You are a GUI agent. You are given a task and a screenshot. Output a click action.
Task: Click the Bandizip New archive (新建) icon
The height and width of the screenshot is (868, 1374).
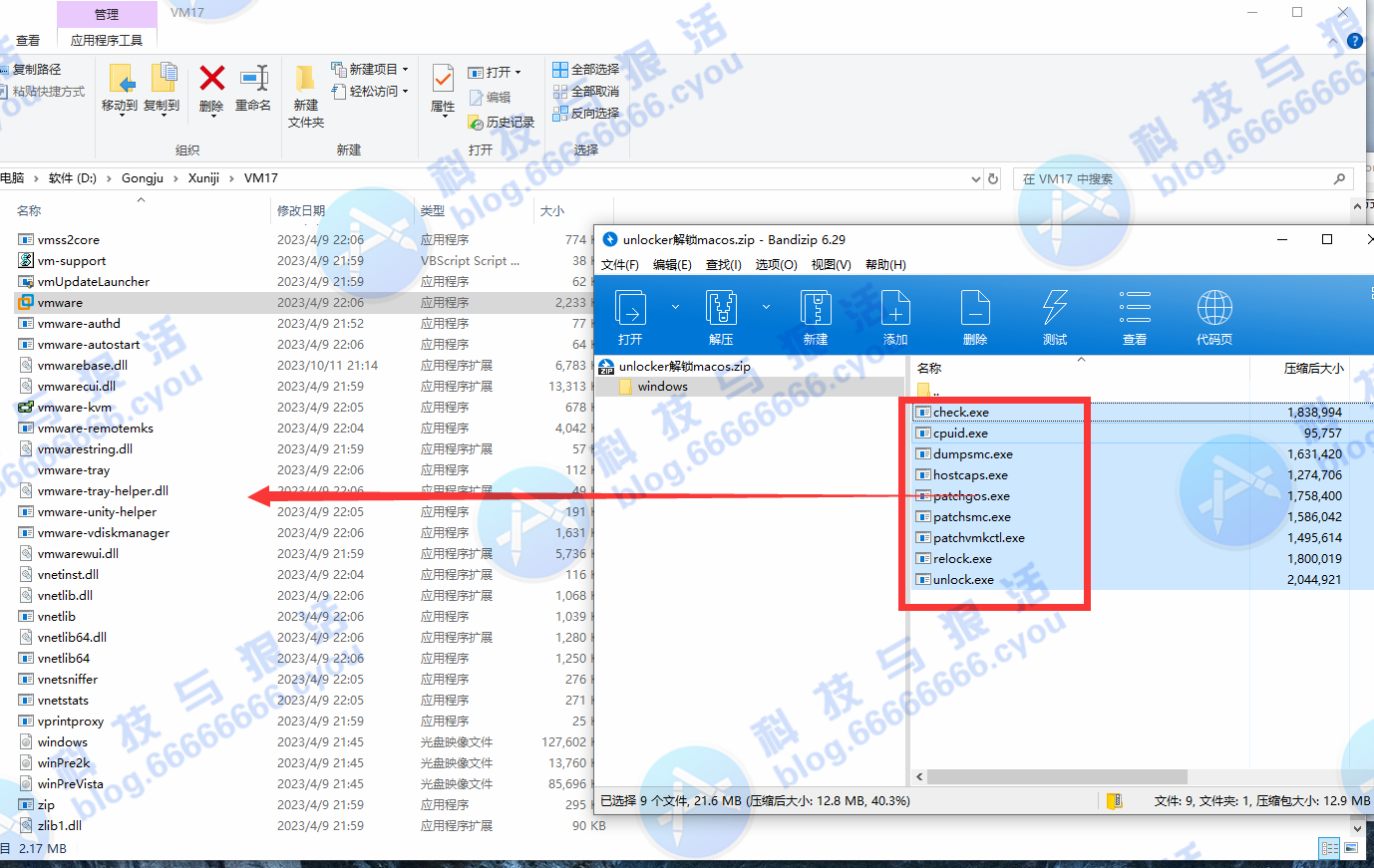(816, 308)
